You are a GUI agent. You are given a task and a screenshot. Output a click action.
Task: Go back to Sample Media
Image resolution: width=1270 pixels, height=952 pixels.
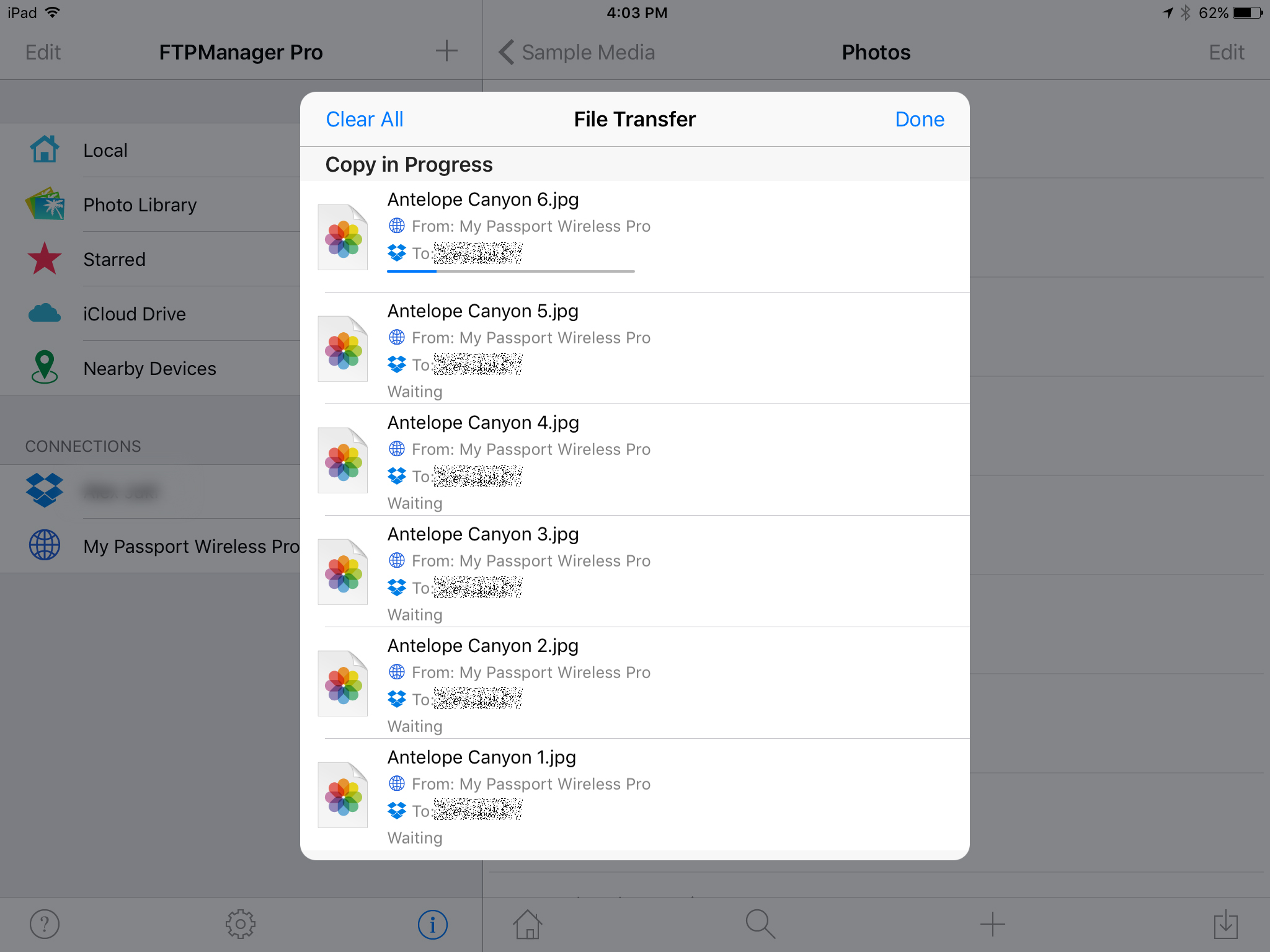(577, 53)
